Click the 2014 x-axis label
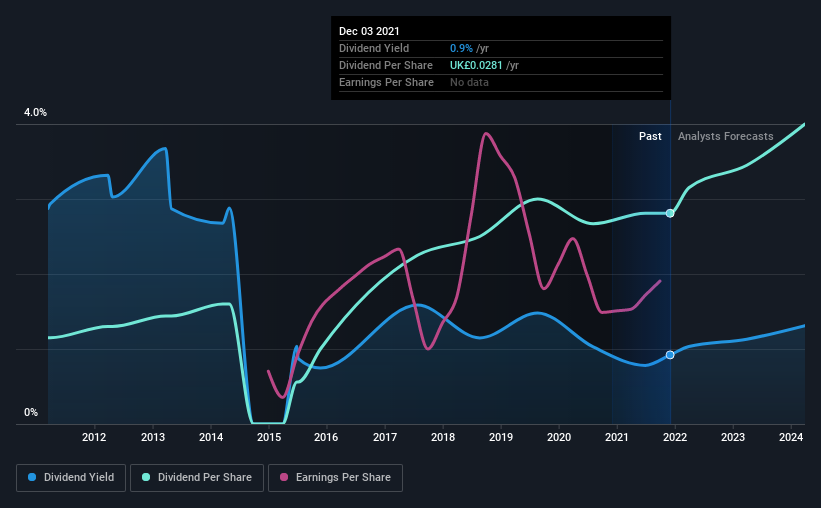The width and height of the screenshot is (821, 508). (211, 437)
